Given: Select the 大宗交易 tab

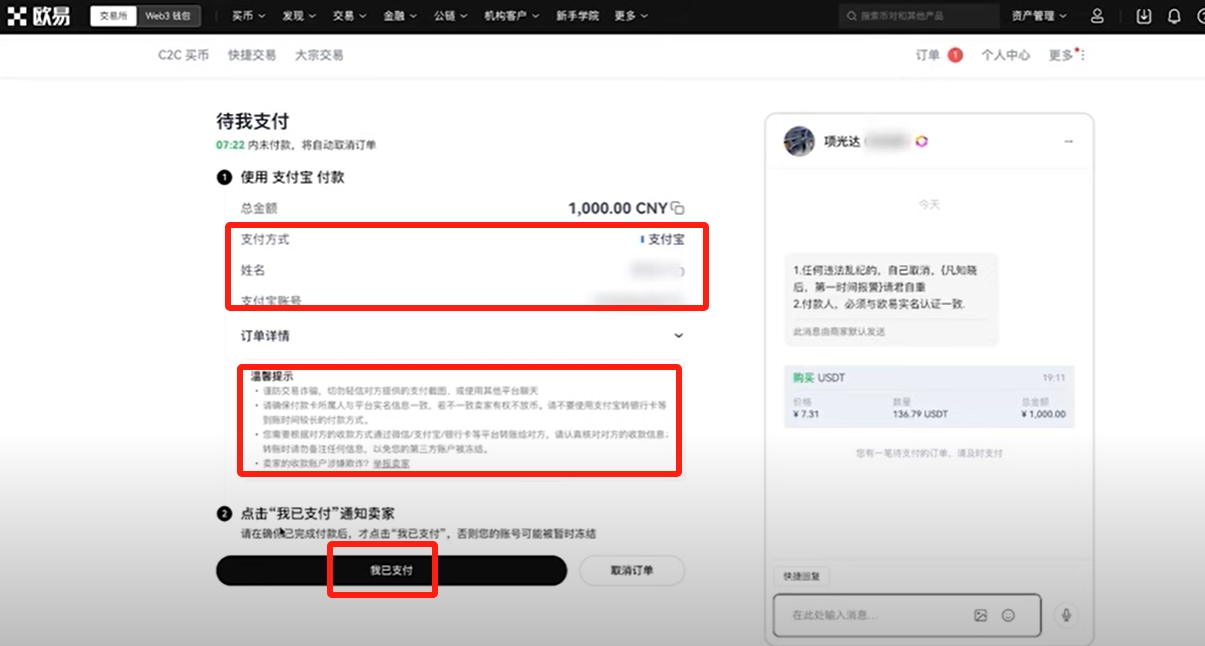Looking at the screenshot, I should pos(319,55).
